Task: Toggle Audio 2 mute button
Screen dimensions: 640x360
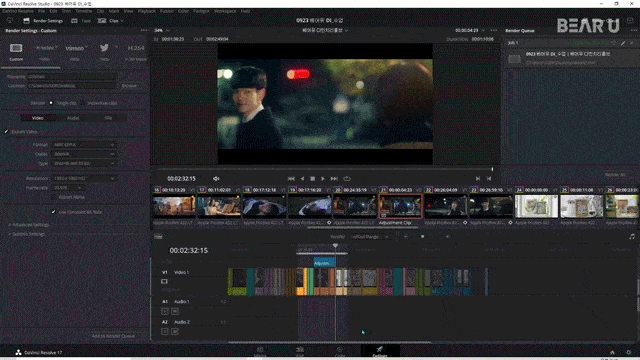Action: (175, 331)
